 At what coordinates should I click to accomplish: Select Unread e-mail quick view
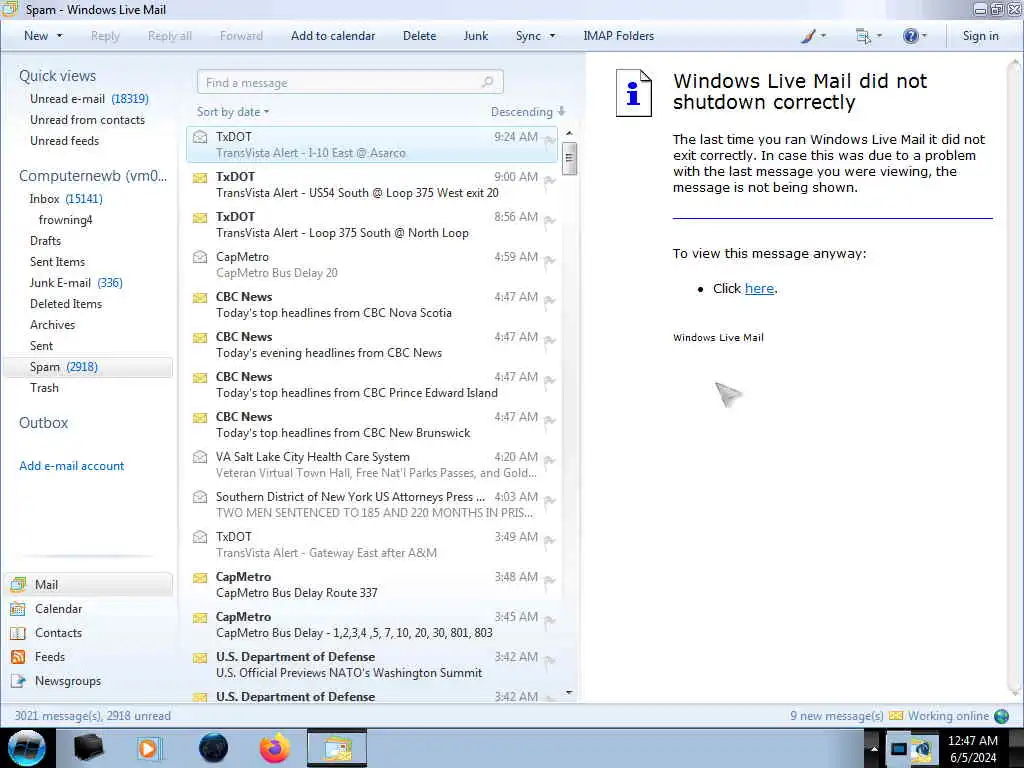click(89, 99)
